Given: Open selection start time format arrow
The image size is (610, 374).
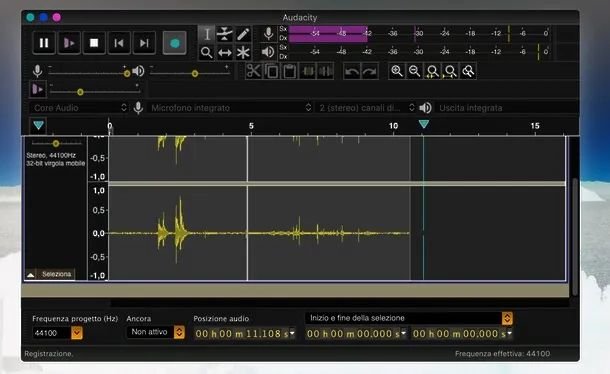Looking at the screenshot, I should coord(403,334).
